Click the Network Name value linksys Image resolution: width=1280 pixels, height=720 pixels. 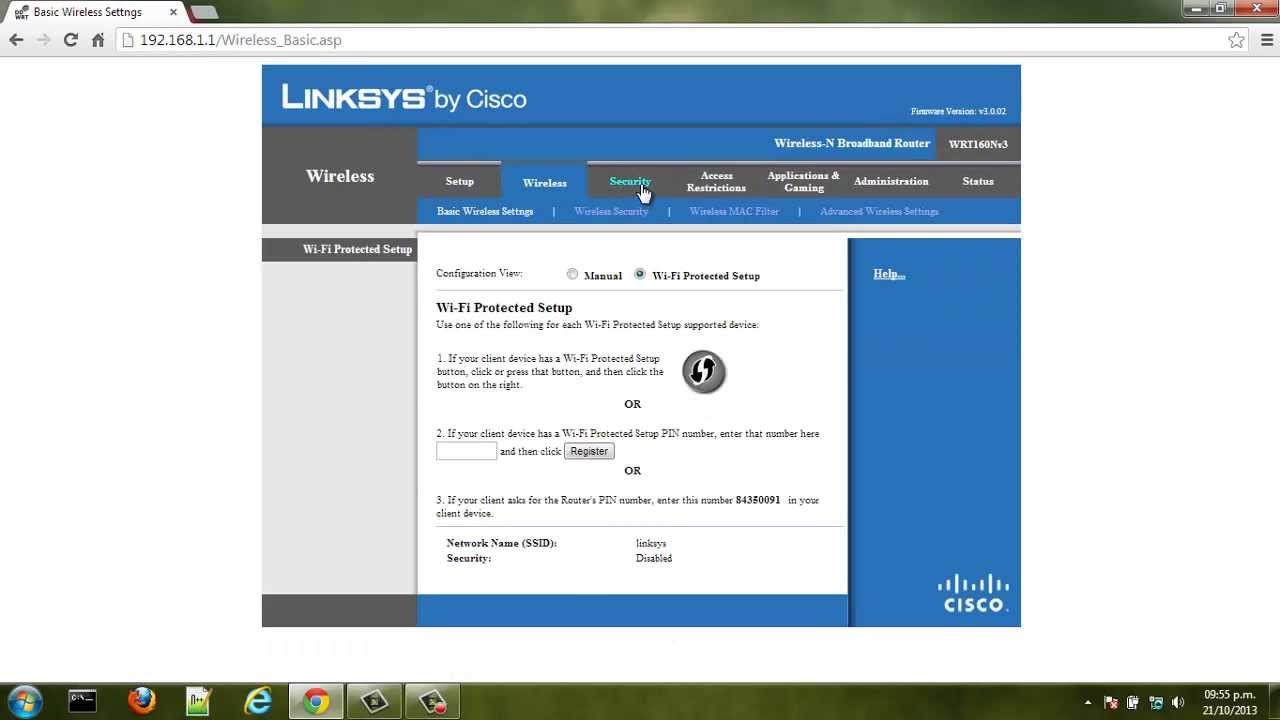[x=651, y=544]
